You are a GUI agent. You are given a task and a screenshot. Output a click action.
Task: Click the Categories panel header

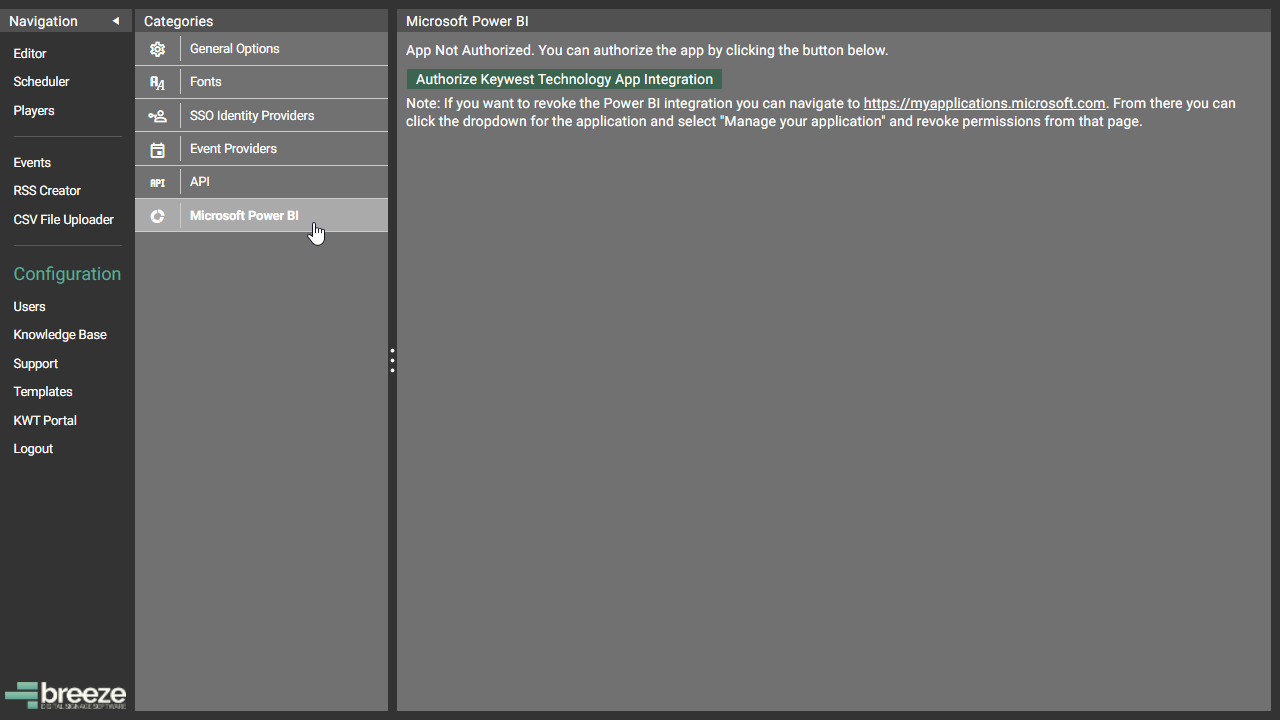261,21
